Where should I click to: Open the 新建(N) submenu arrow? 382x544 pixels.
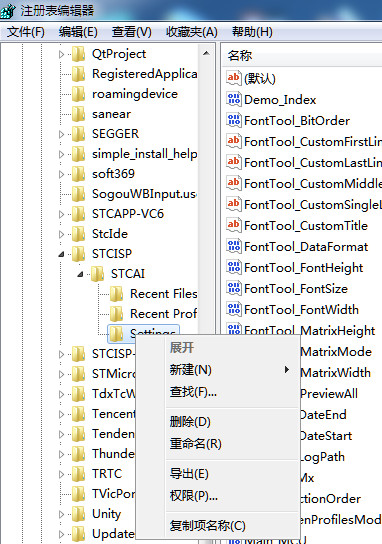287,369
